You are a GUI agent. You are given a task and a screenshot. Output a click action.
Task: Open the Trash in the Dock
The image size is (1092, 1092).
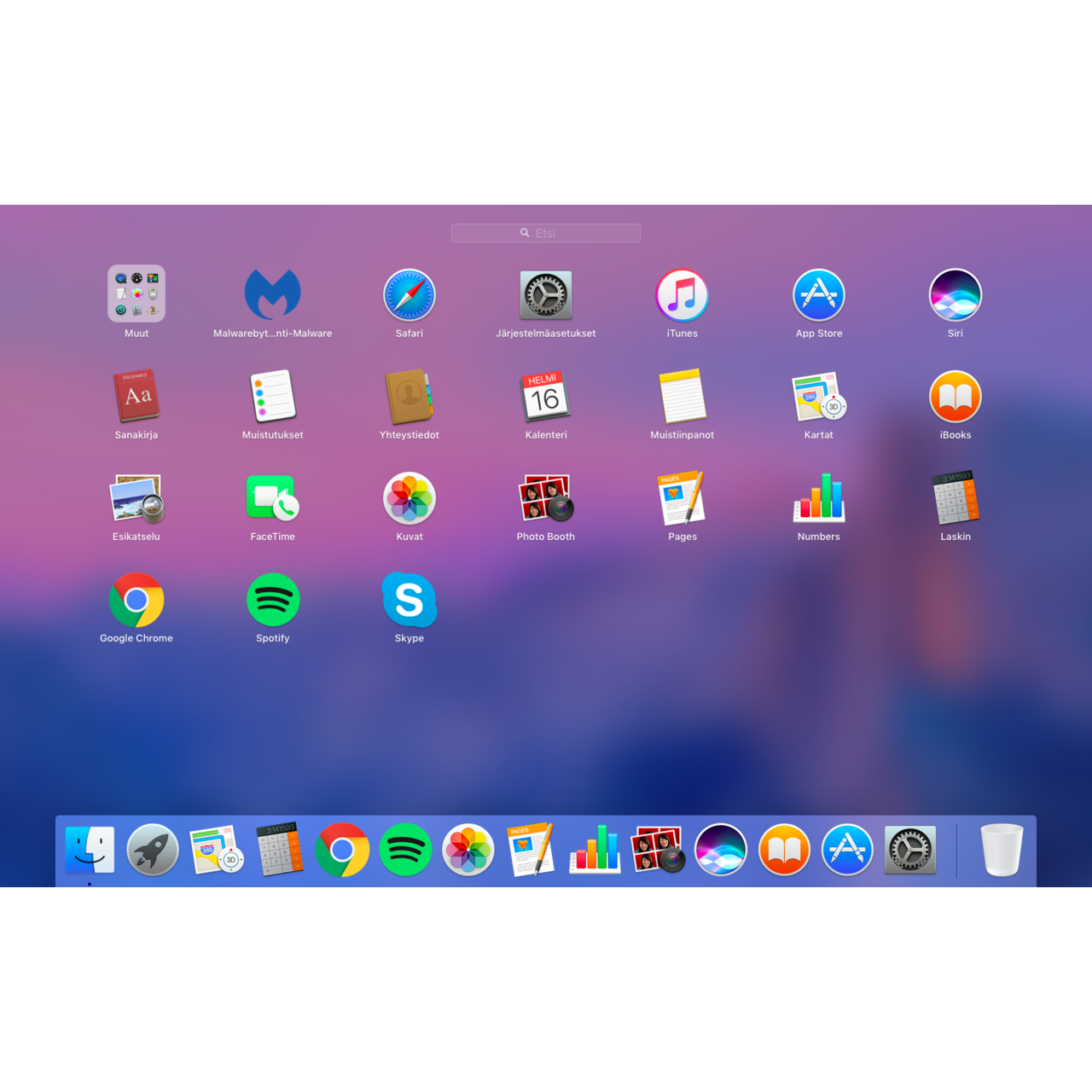[x=1002, y=850]
